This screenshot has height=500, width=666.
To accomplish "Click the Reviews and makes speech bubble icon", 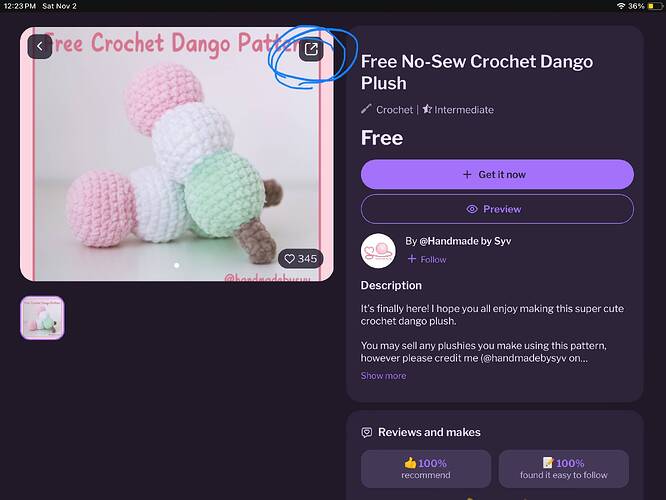I will (x=366, y=432).
